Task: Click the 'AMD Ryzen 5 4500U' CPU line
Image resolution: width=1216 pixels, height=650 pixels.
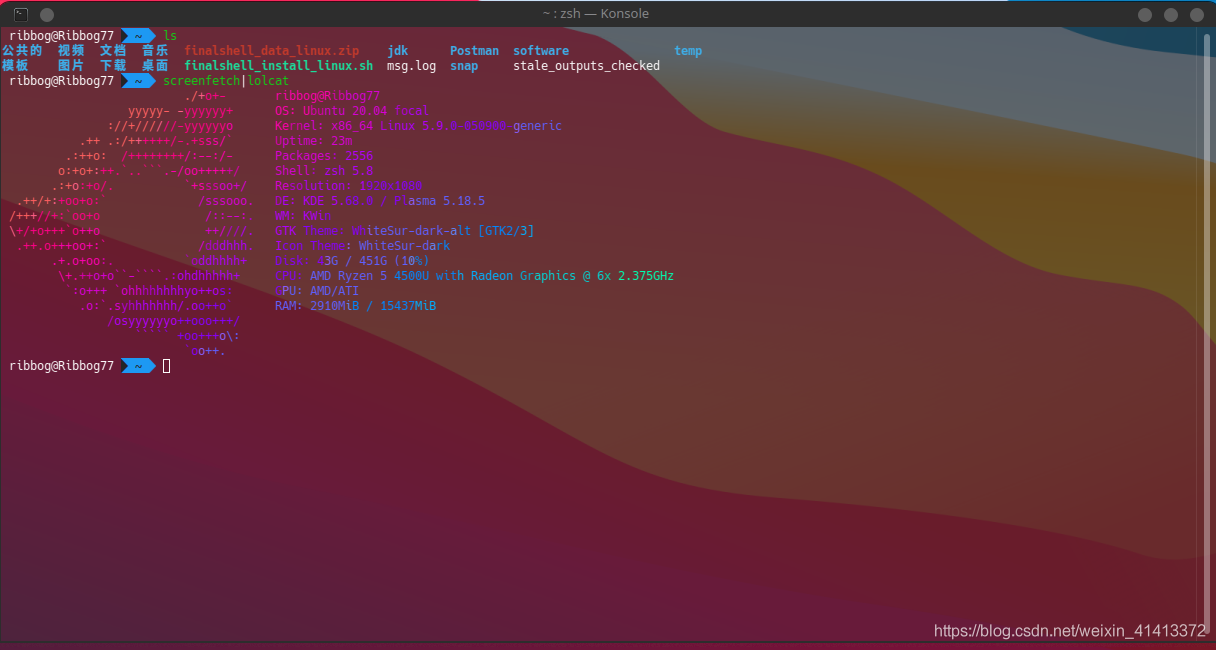Action: click(474, 276)
